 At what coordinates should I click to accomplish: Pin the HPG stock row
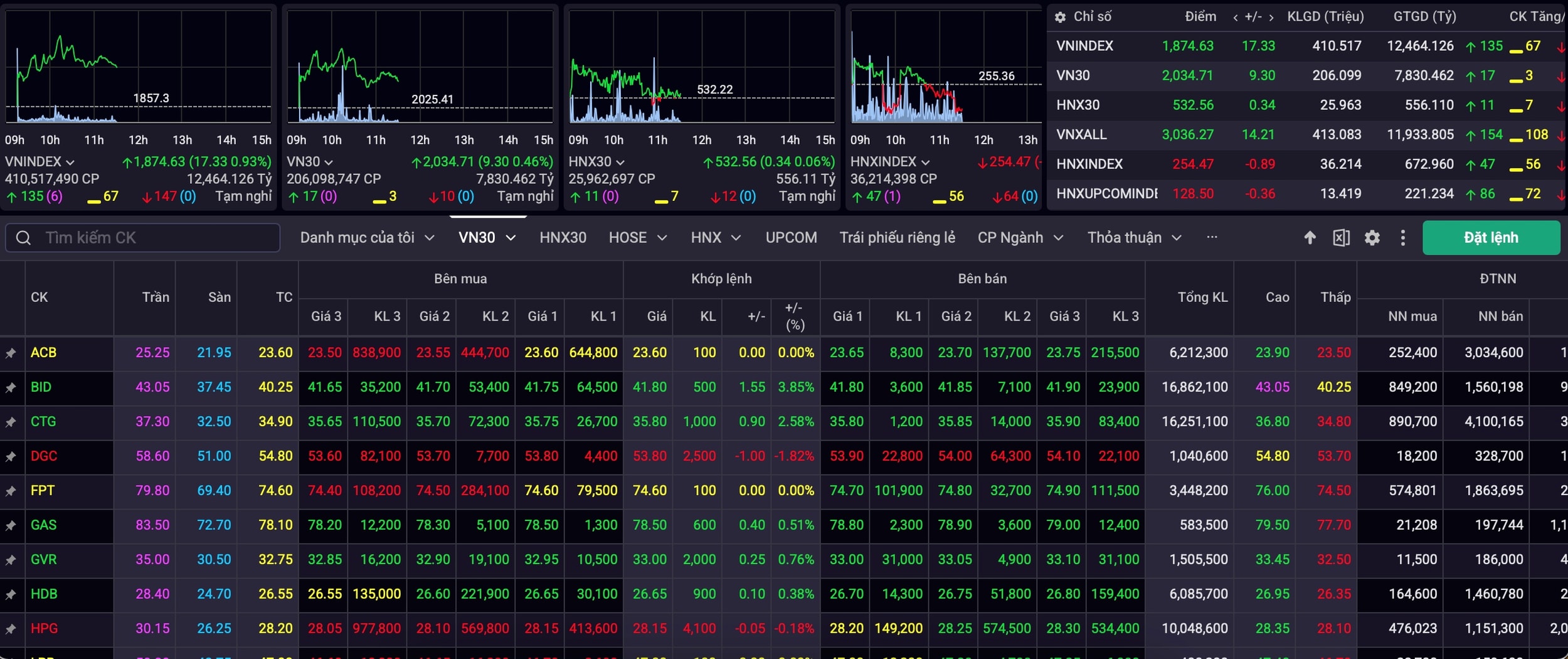[x=11, y=629]
